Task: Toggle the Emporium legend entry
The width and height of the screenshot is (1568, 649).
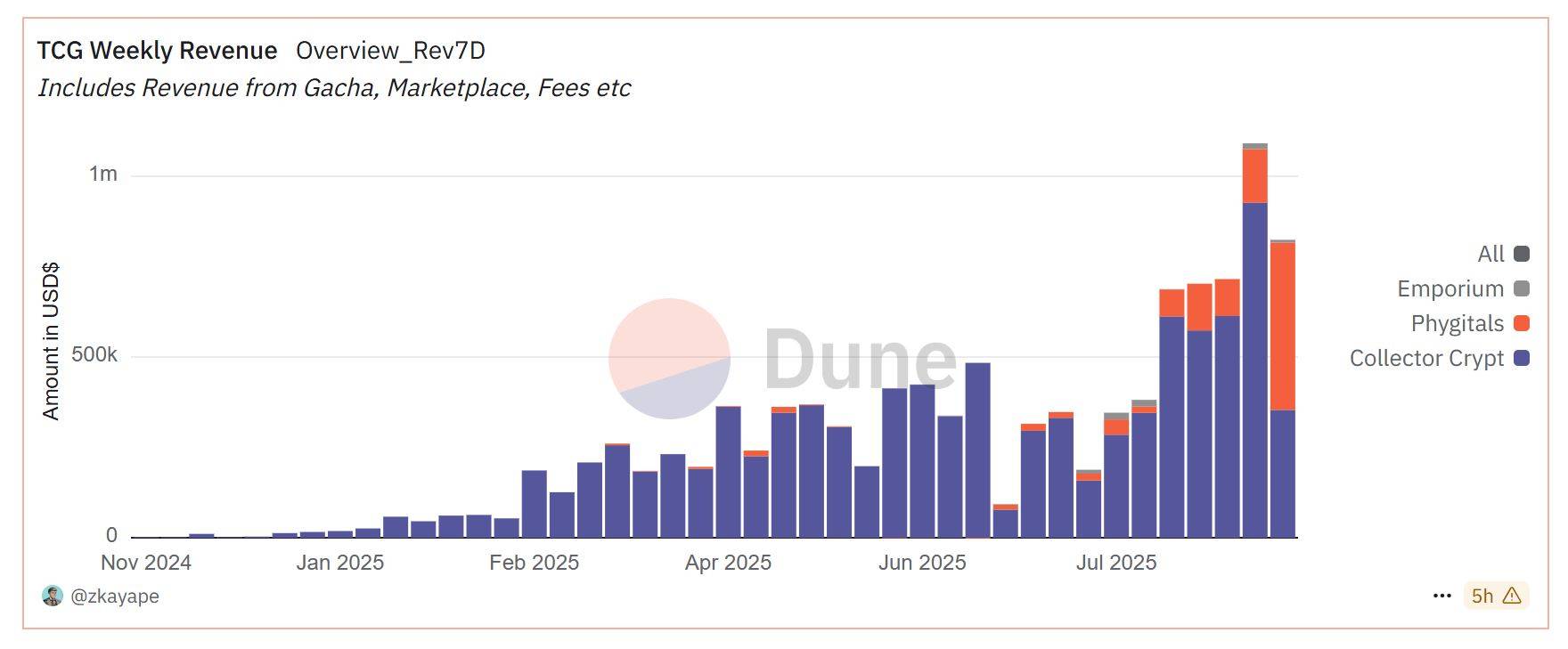Action: tap(1463, 288)
